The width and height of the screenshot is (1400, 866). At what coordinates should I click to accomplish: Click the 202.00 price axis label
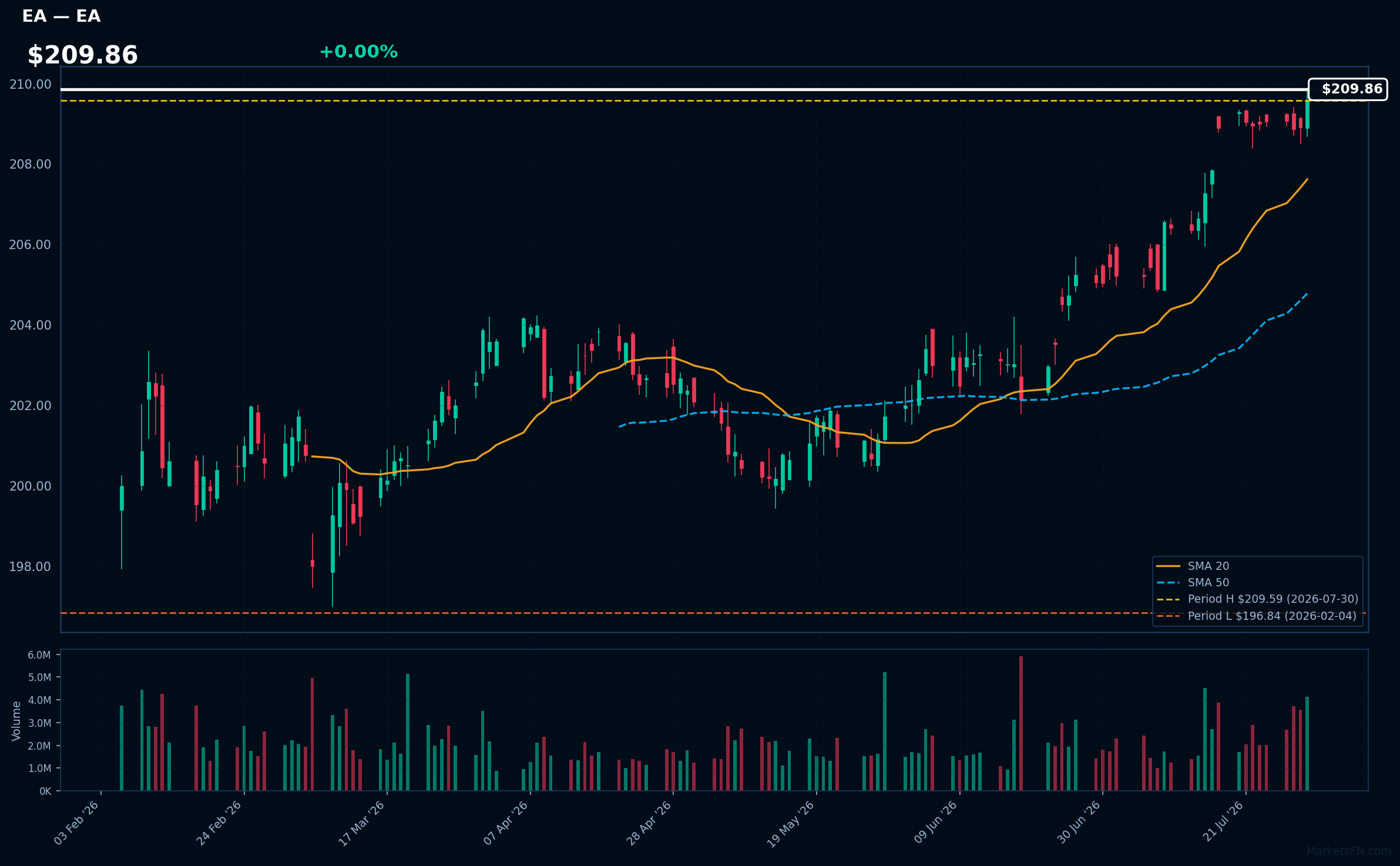click(31, 405)
